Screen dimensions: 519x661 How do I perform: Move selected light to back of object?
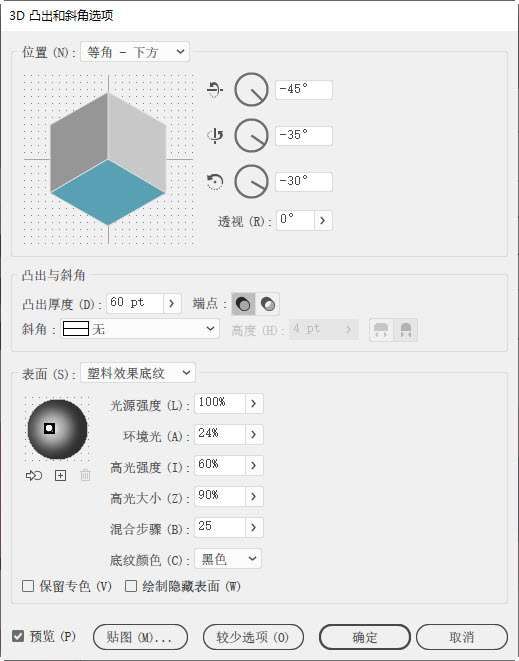coord(34,476)
